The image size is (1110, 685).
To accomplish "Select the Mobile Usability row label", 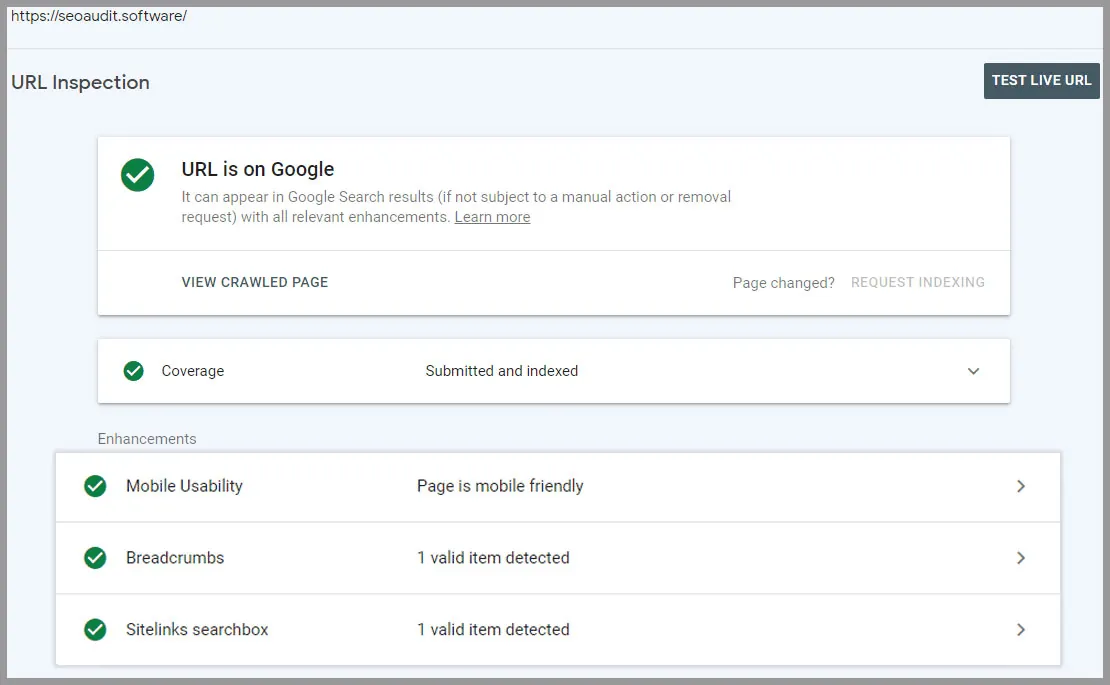I will 184,486.
